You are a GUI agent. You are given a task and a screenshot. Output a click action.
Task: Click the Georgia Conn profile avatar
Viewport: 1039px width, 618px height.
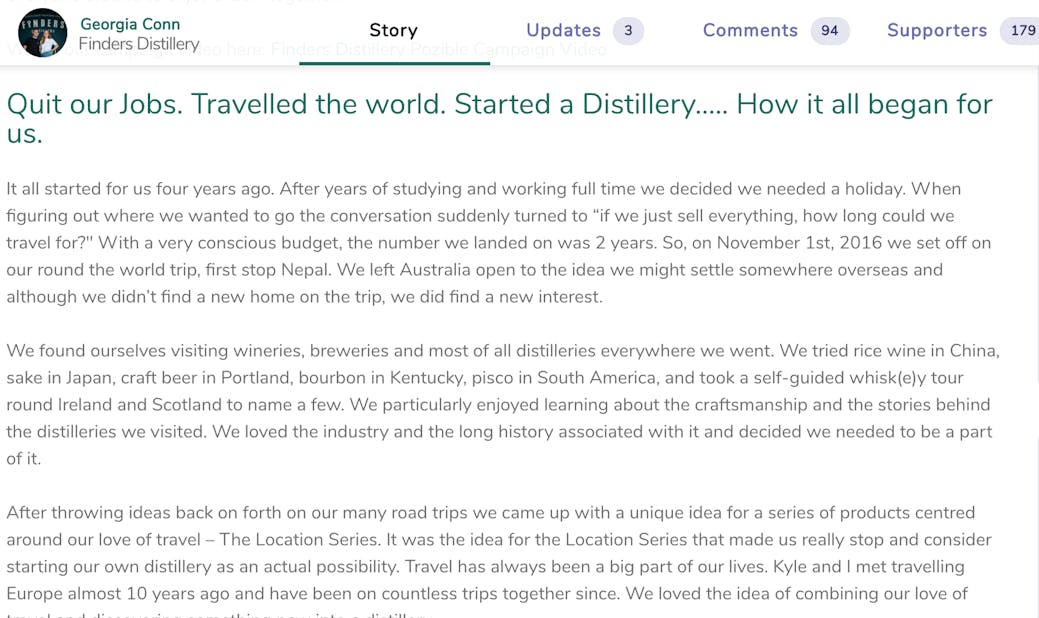pos(43,32)
